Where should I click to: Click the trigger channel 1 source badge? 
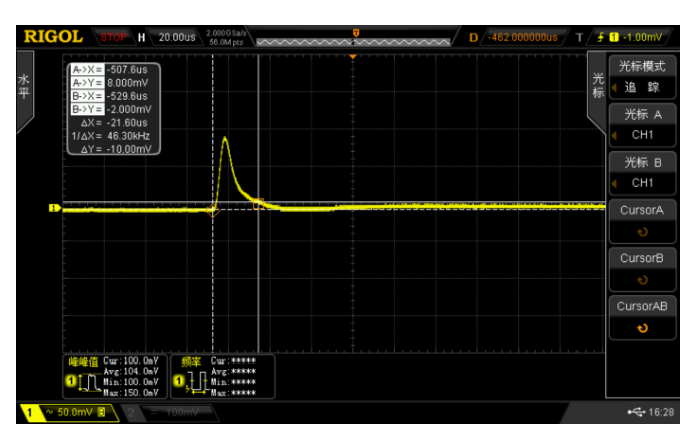[x=614, y=38]
